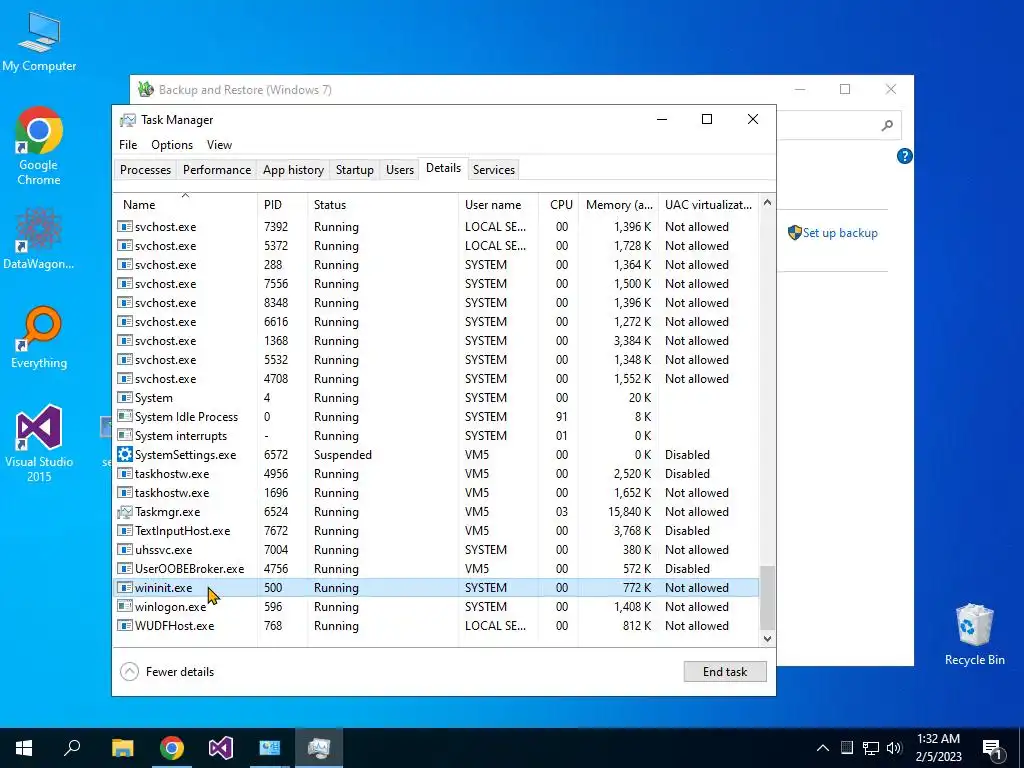Click search magnifier in Backup and Restore window
The image size is (1024, 768).
[x=887, y=125]
